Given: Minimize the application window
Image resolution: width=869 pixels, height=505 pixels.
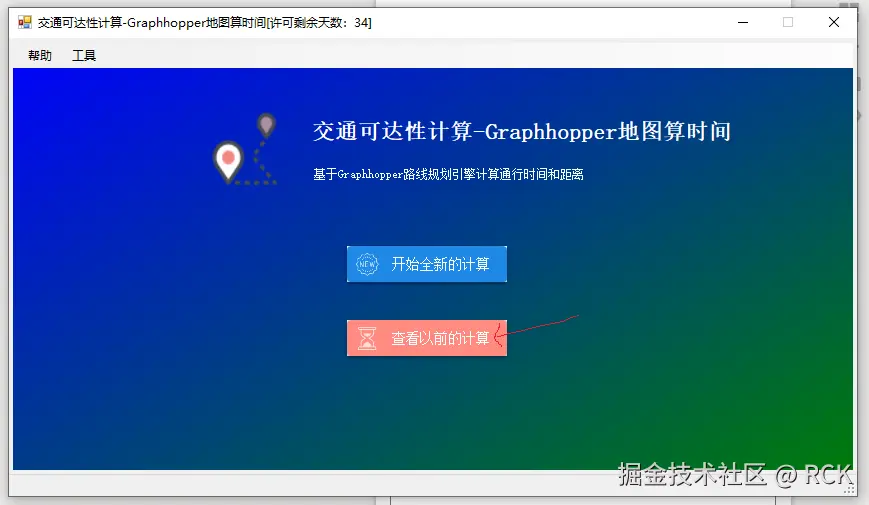Looking at the screenshot, I should click(743, 22).
